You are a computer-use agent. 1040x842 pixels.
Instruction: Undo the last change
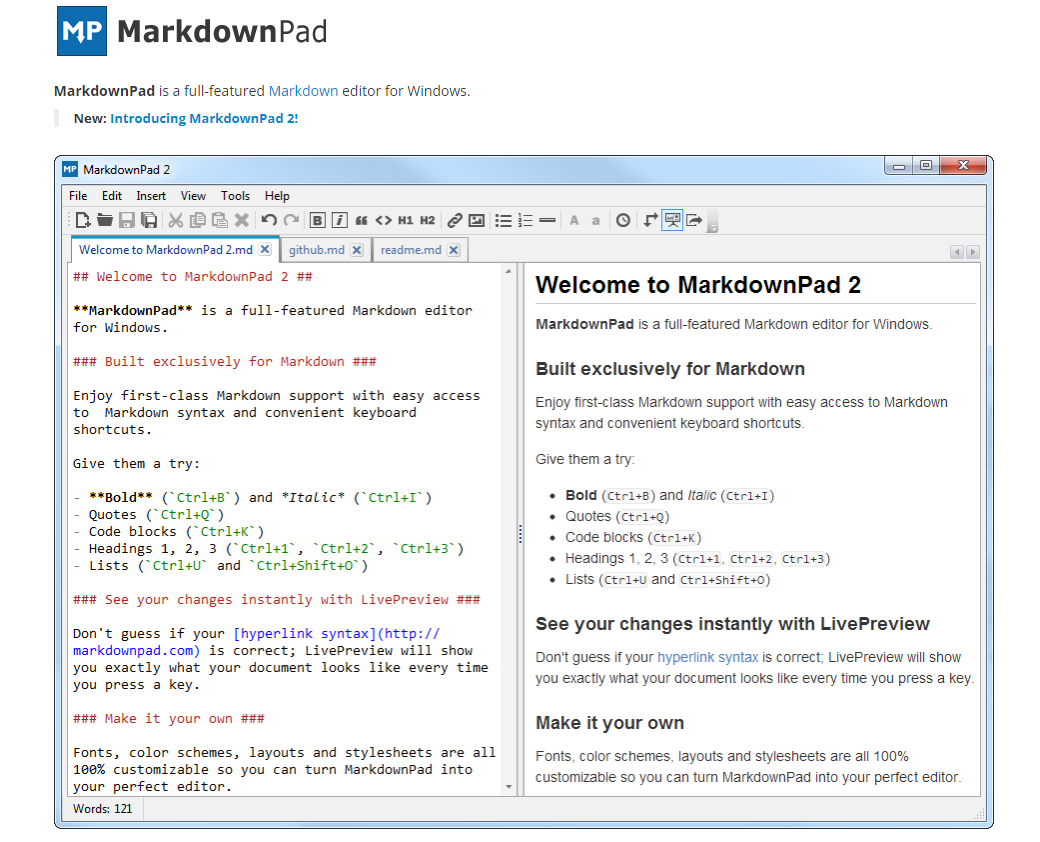(x=269, y=220)
